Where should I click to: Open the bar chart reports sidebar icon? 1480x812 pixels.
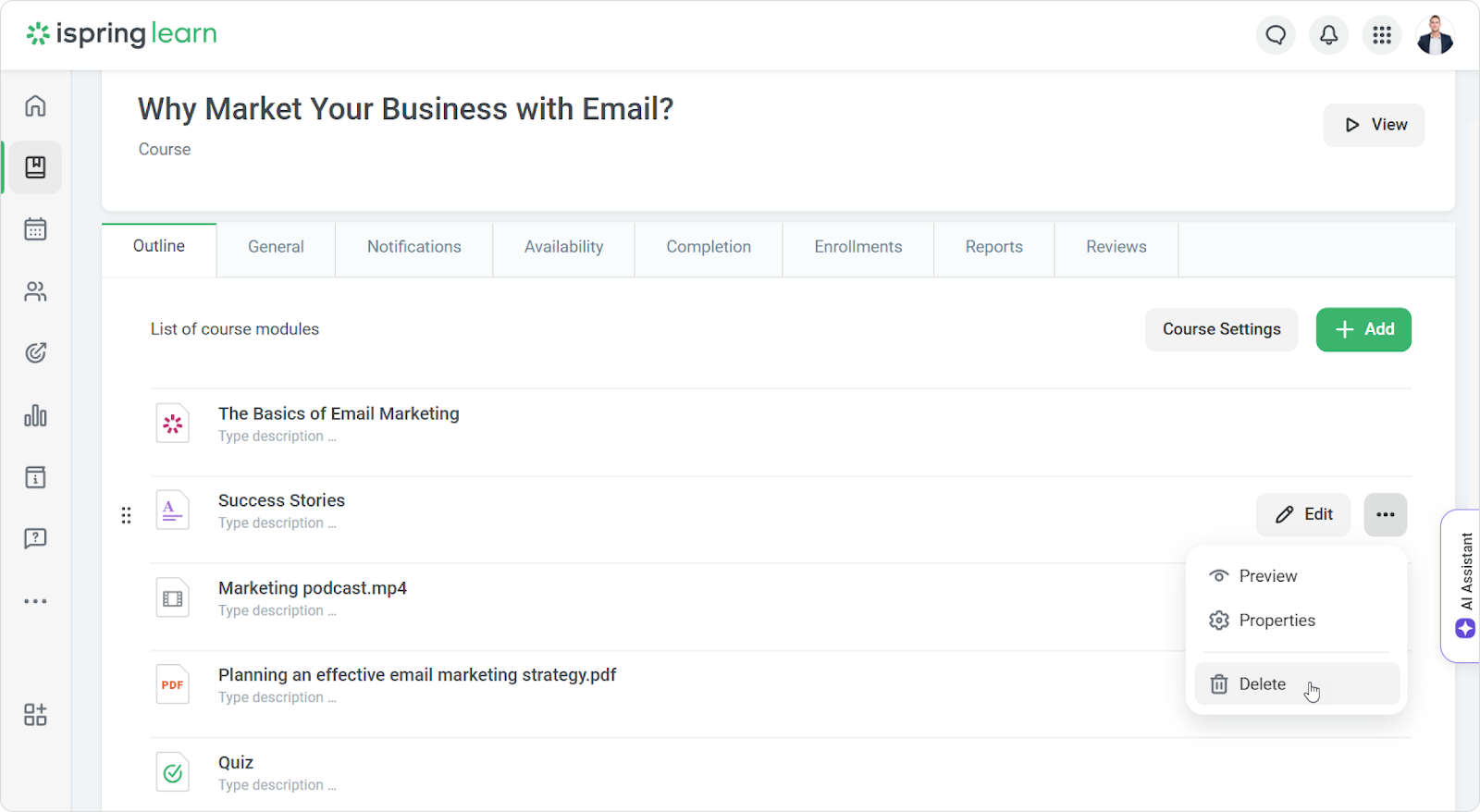click(x=35, y=416)
